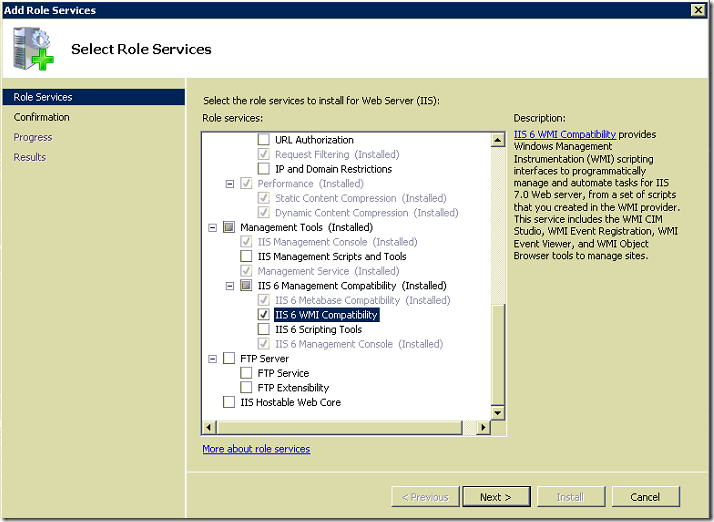Close the Add Role Services dialog
Viewport: 714px width, 522px height.
coord(698,10)
